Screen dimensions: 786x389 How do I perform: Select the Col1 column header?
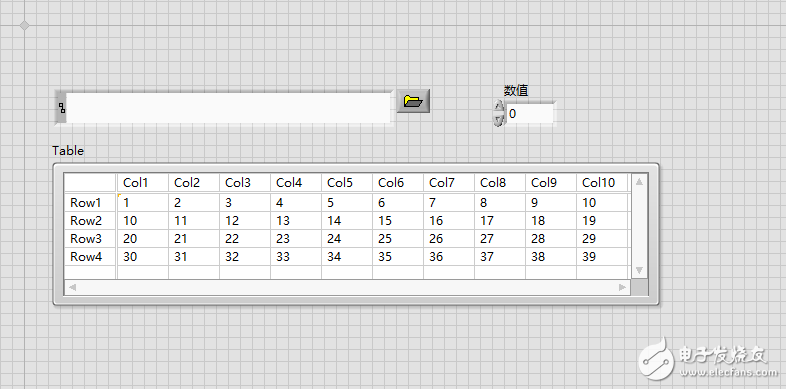(x=143, y=183)
